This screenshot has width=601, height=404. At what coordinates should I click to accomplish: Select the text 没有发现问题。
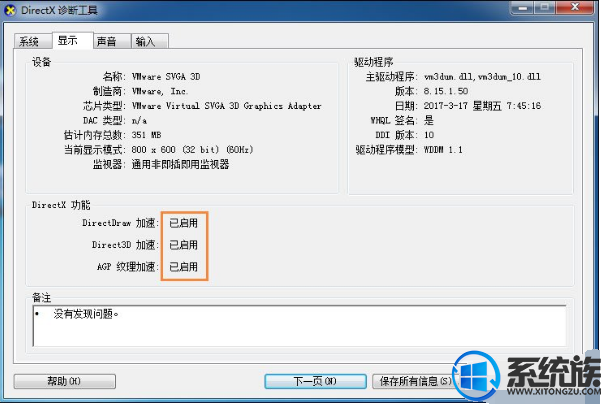click(x=86, y=314)
